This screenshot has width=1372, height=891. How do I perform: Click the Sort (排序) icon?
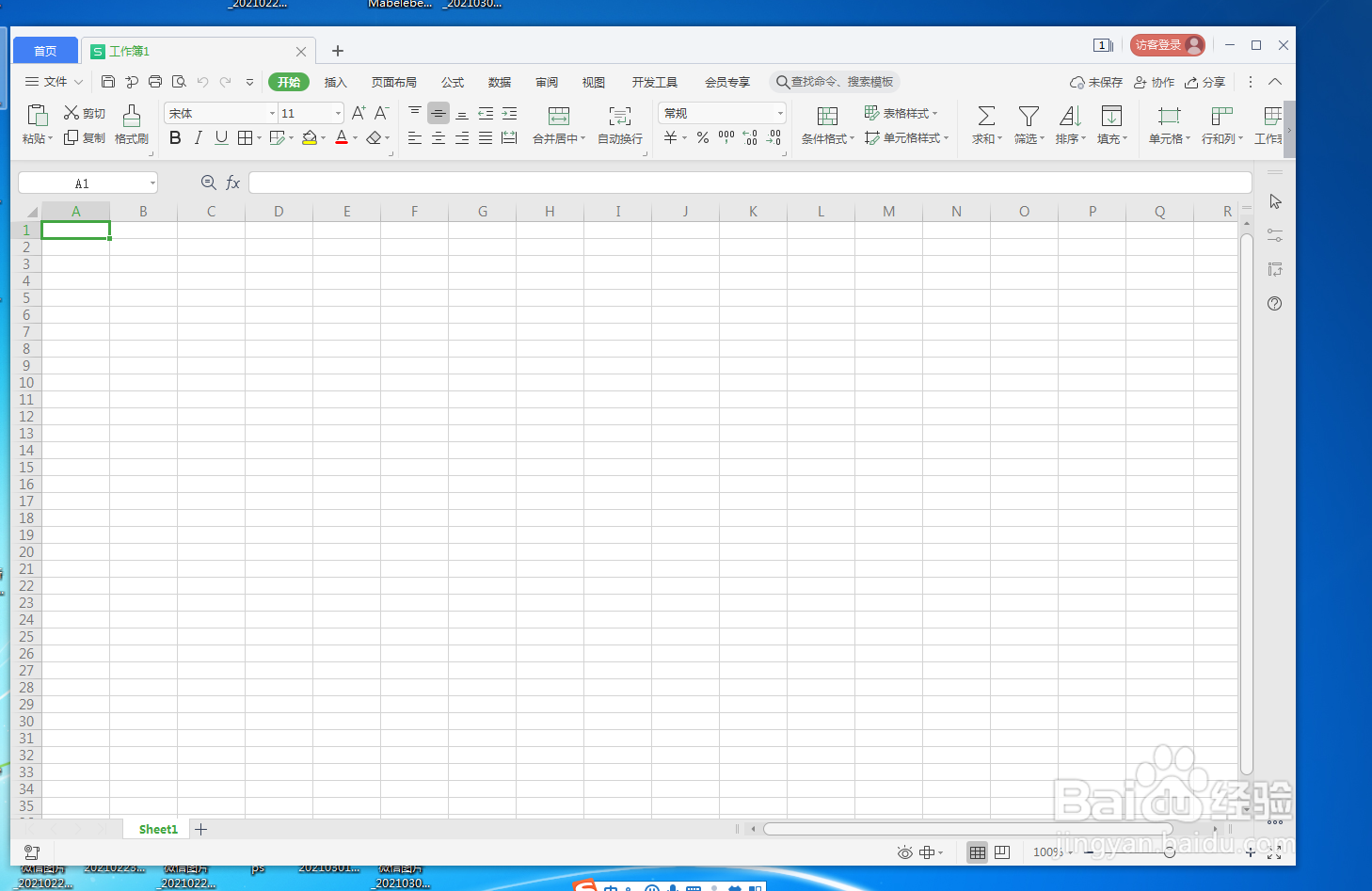[1070, 116]
